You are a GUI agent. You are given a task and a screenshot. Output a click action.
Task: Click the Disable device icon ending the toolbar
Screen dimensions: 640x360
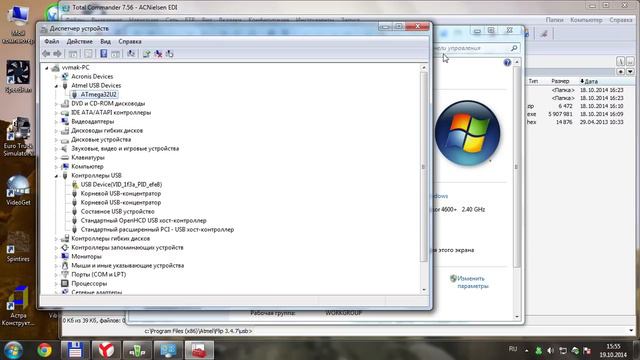click(169, 53)
